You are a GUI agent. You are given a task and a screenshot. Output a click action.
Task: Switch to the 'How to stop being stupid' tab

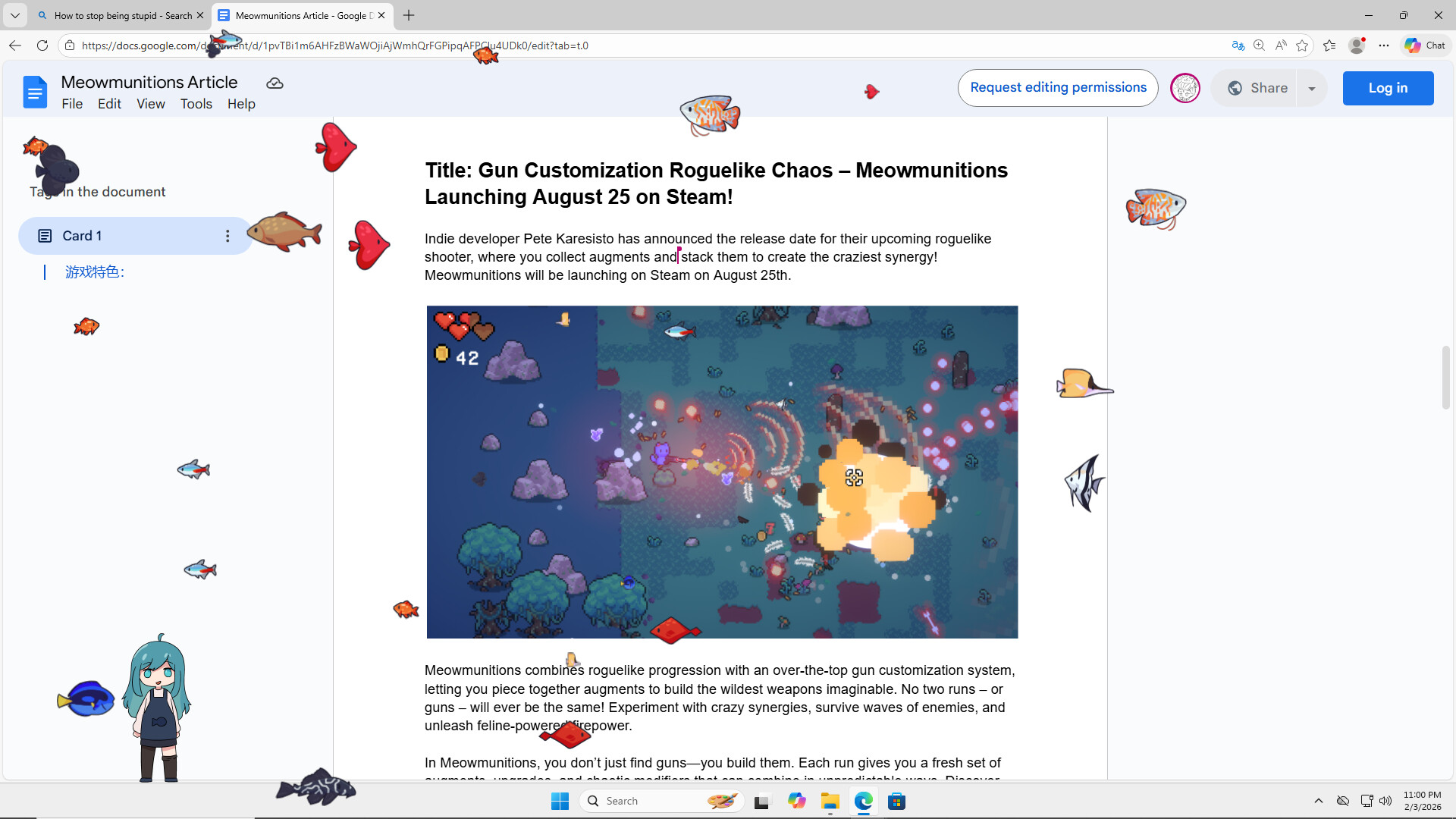click(118, 15)
